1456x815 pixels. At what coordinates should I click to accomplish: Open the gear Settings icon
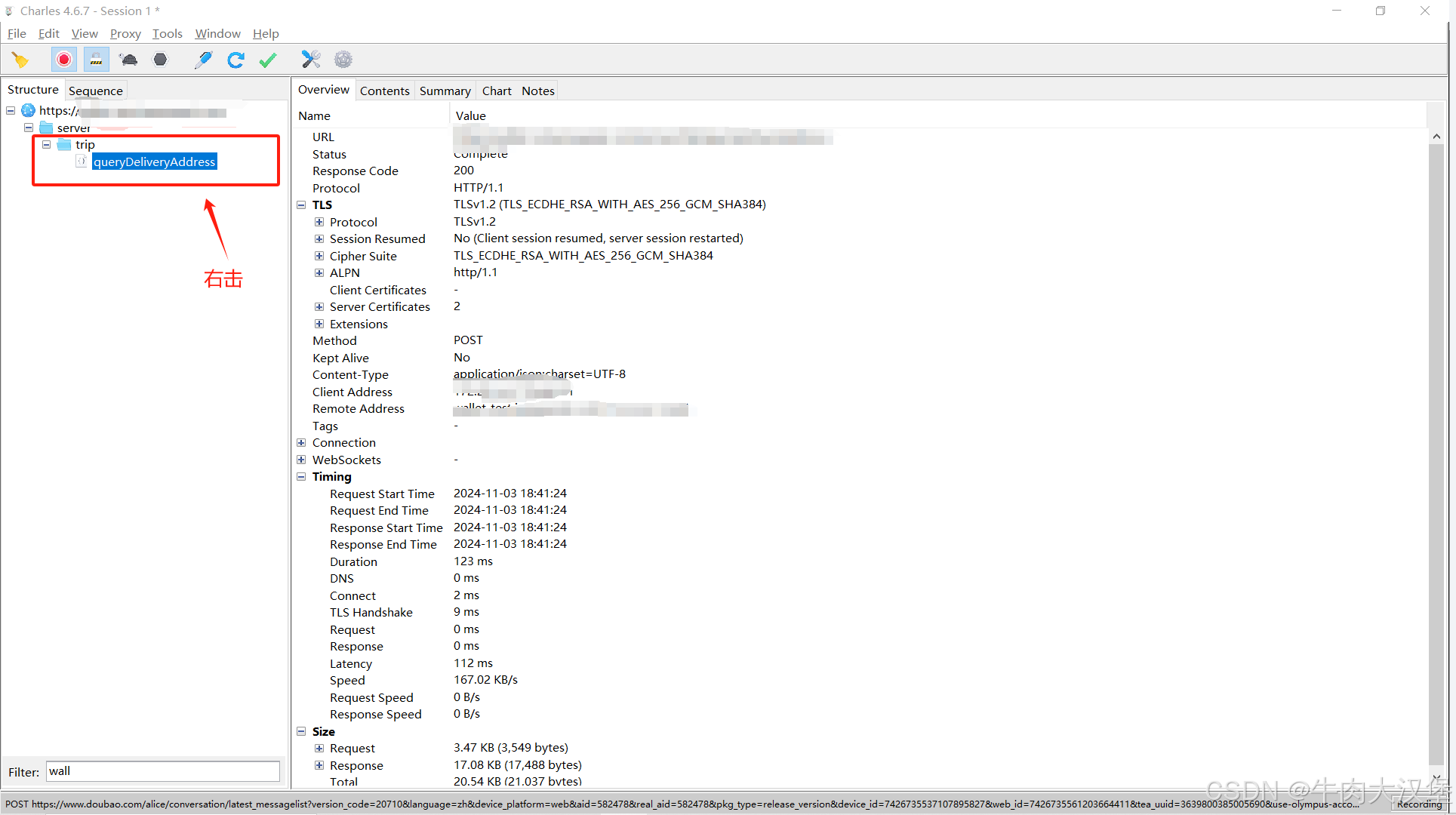(x=343, y=60)
